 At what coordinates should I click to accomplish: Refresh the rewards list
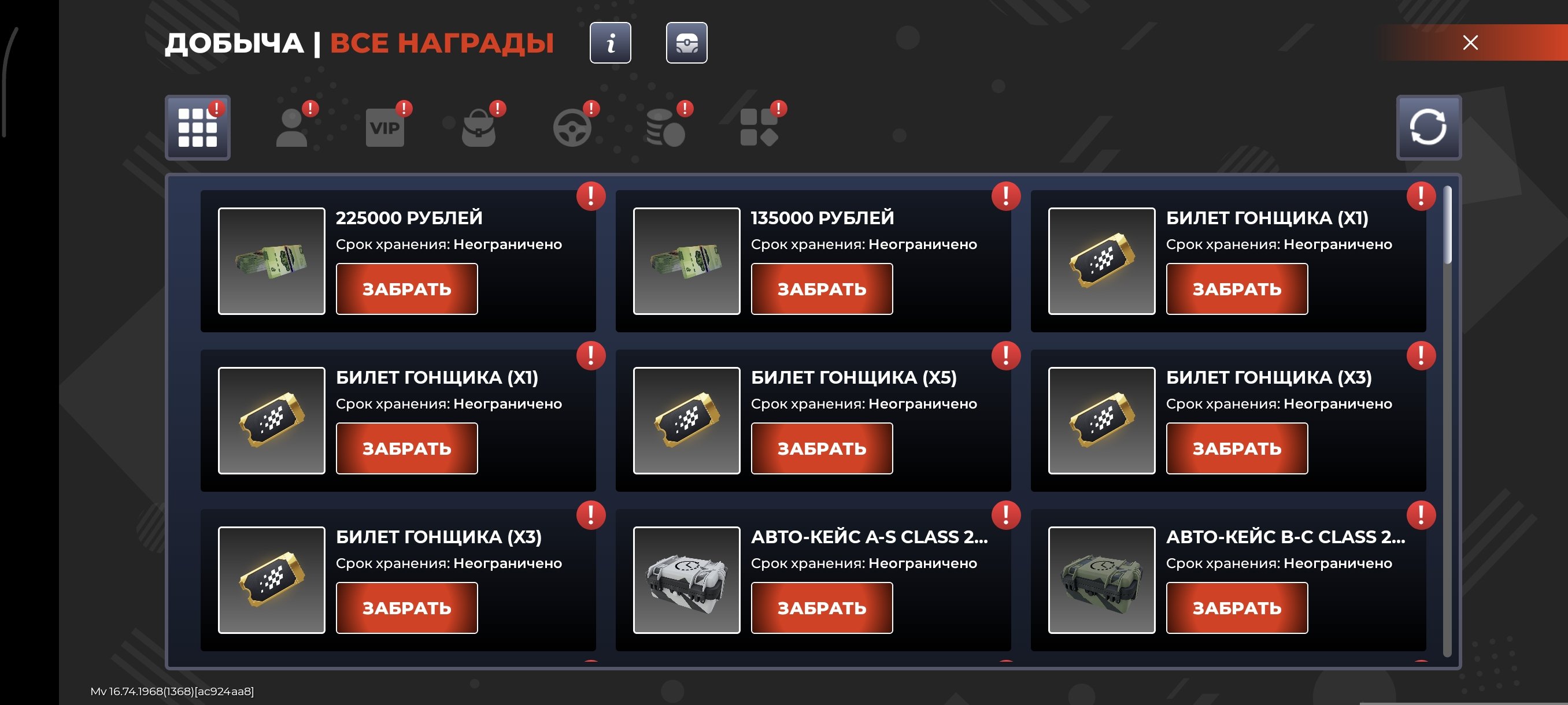coord(1429,128)
